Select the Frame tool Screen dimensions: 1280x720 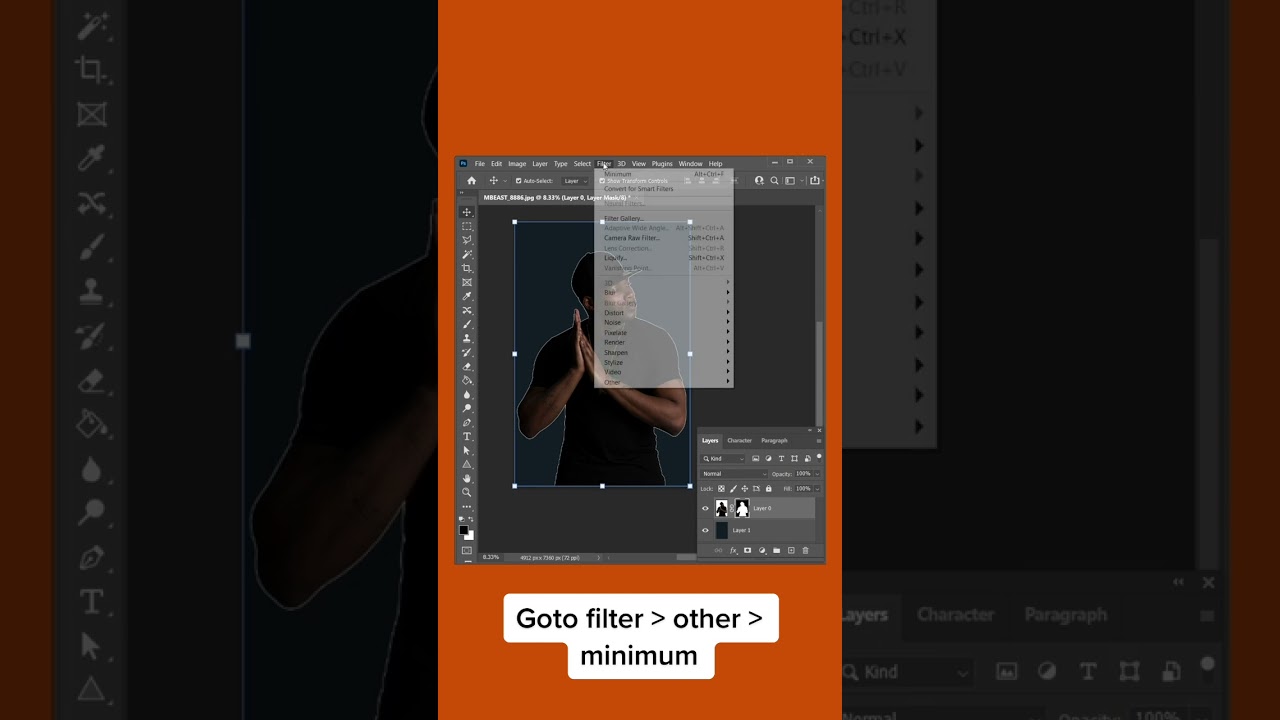click(x=467, y=282)
